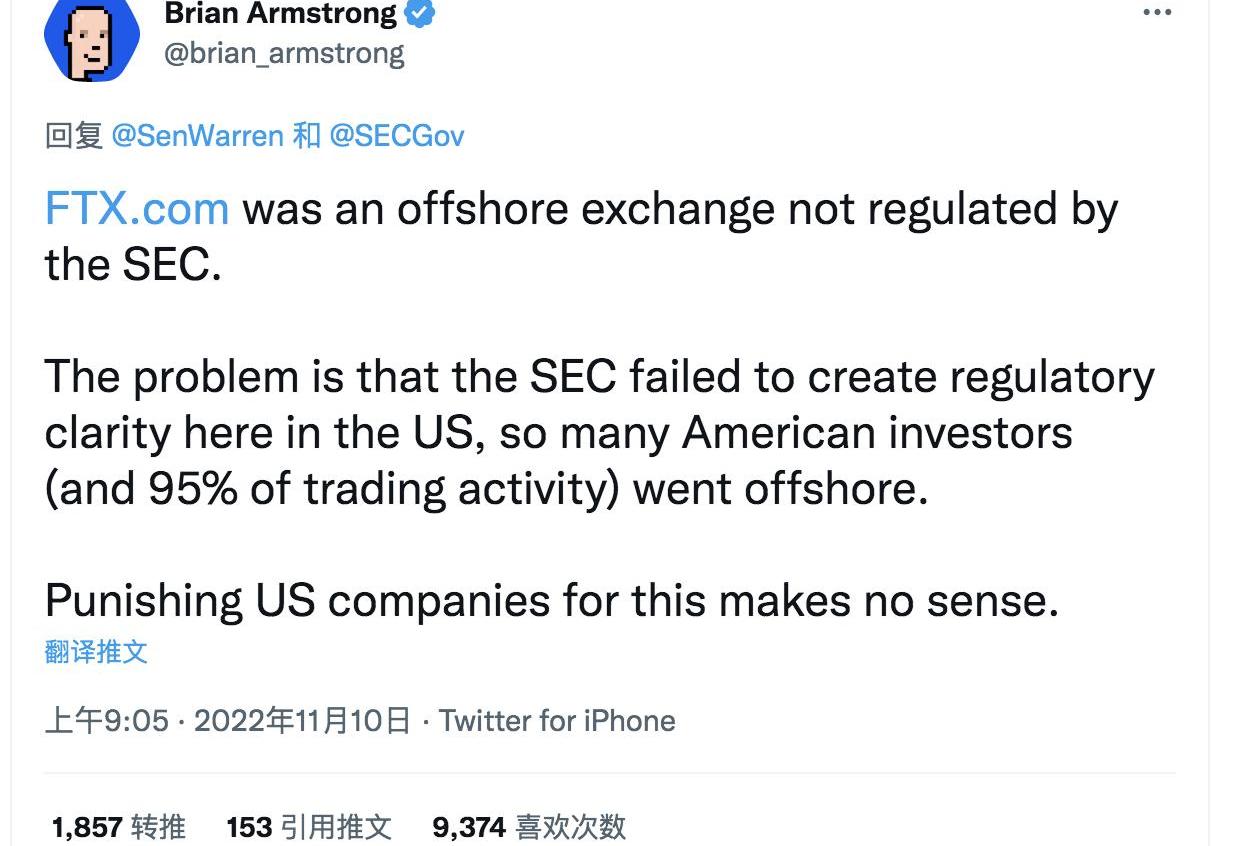Click the "the SEC." text ending the first paragraph
Screen dimensions: 1236x846
[x=133, y=264]
